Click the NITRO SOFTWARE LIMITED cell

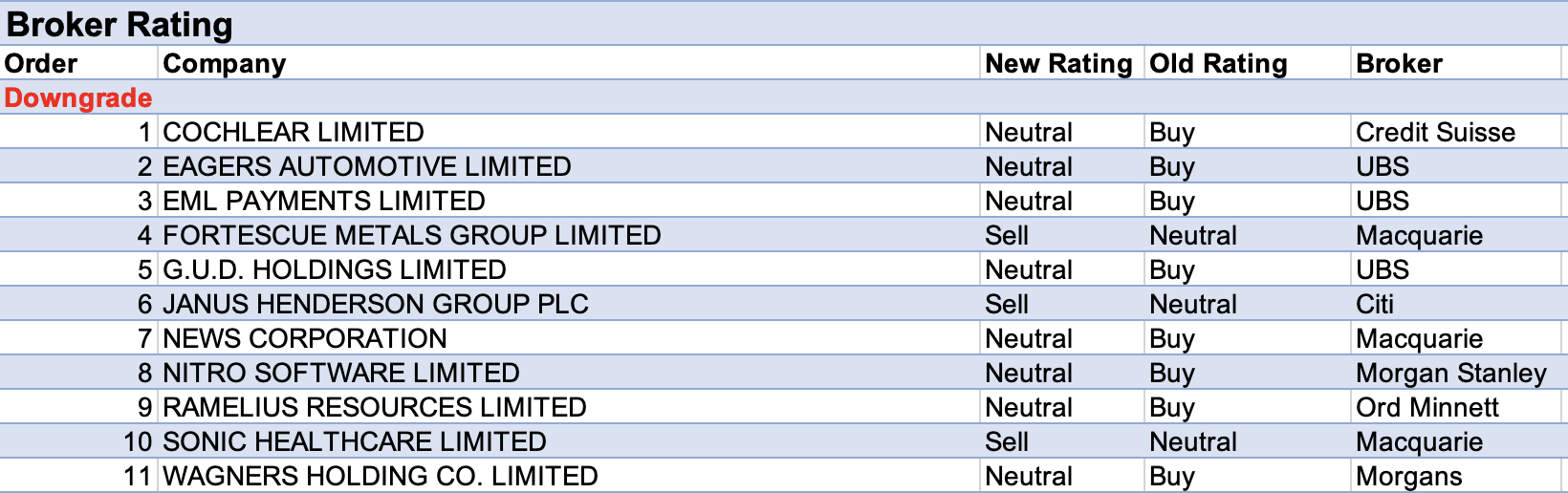341,373
